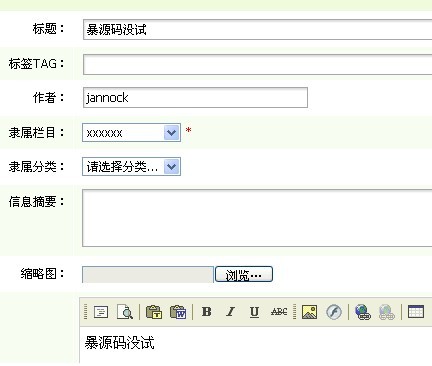Focus the 标题 title input field
432x366 pixels.
click(257, 30)
